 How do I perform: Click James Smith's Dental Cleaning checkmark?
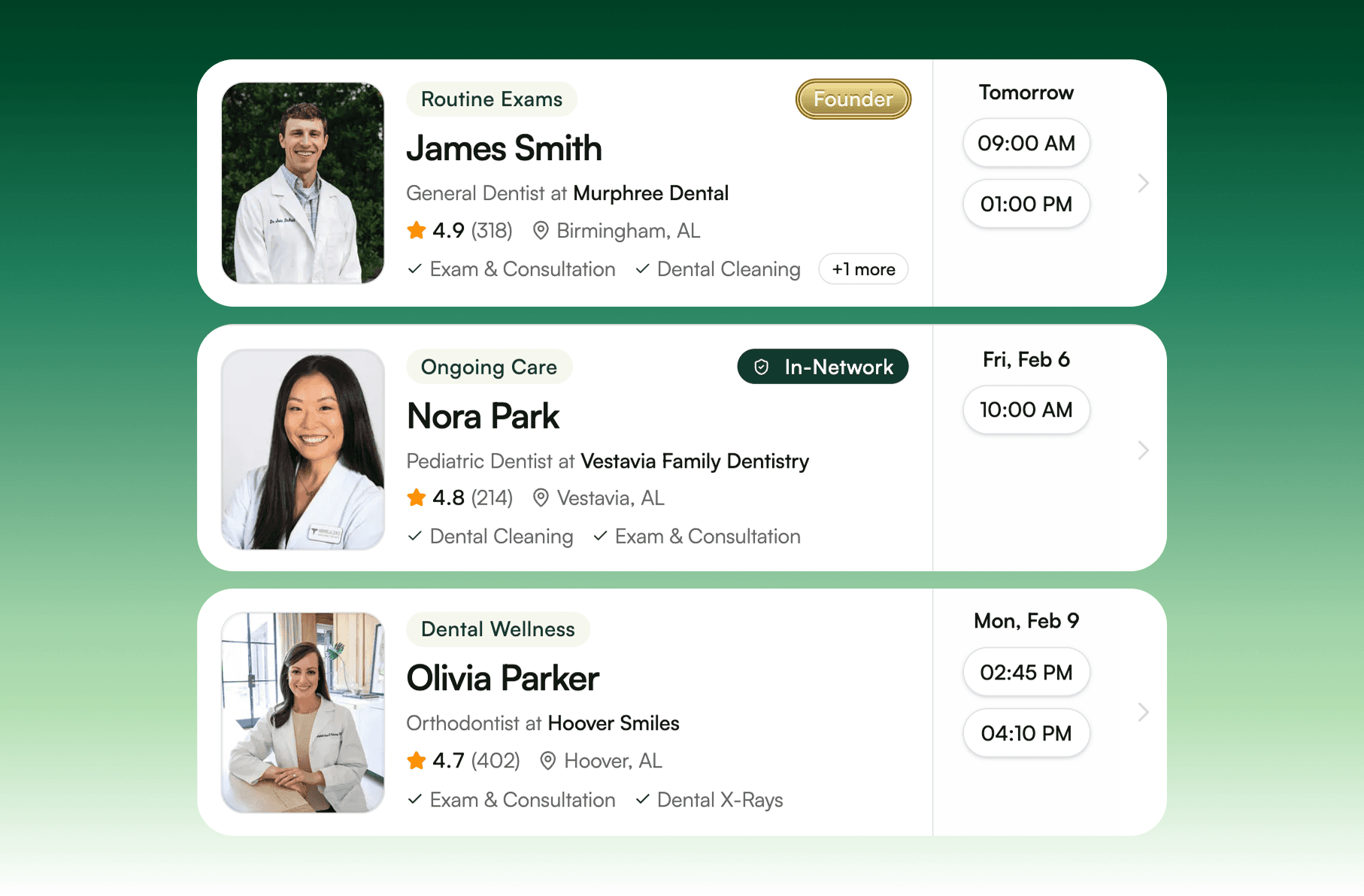(642, 269)
